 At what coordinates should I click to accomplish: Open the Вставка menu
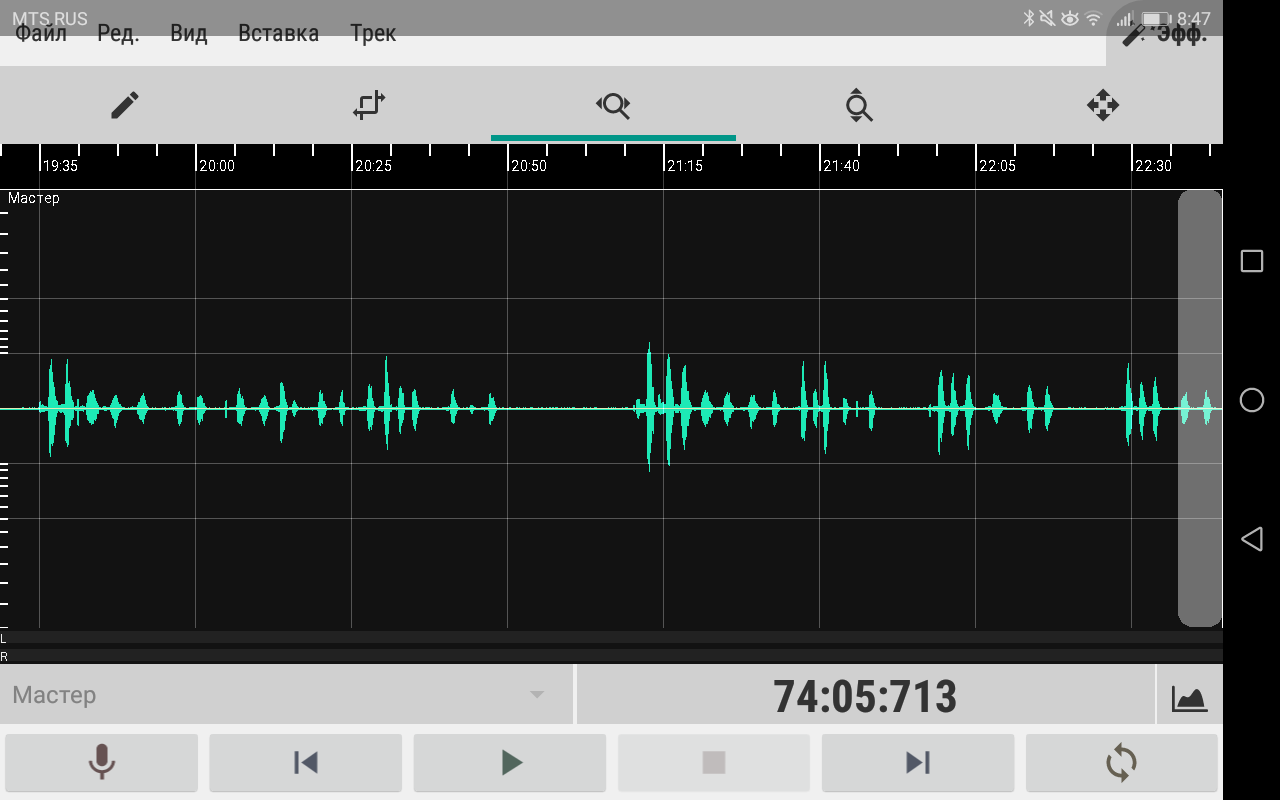(279, 34)
